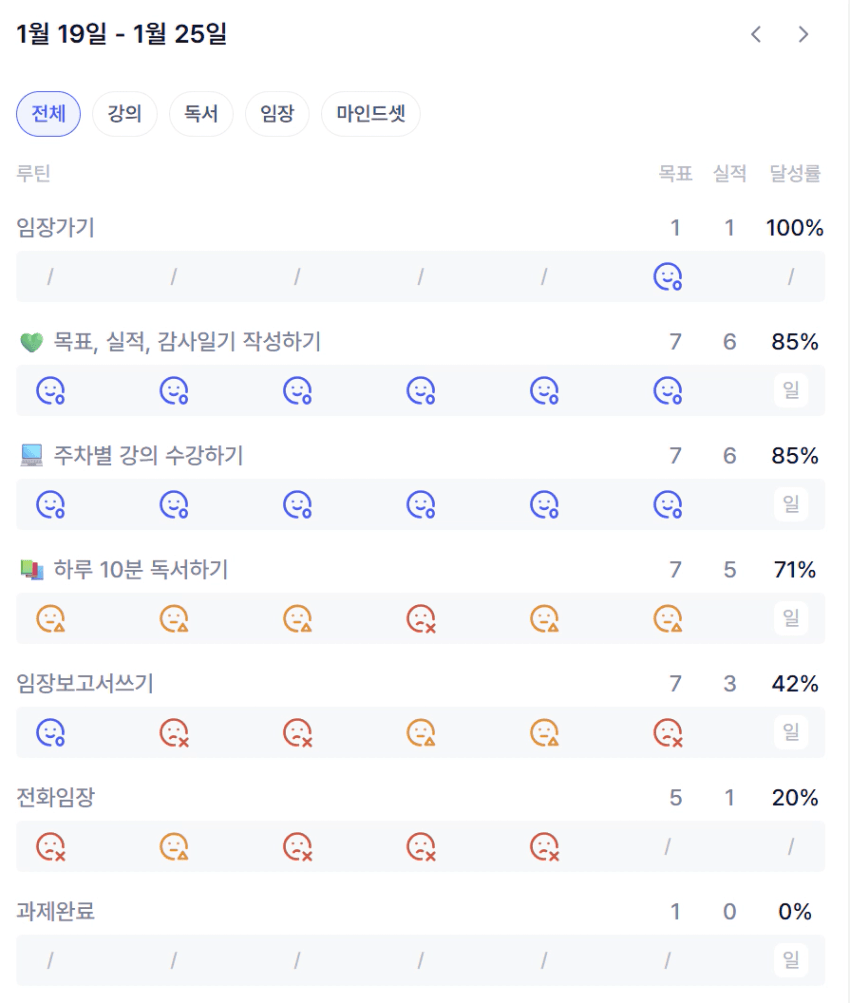This screenshot has width=850, height=1003.
Task: Click first red sad face in 전화임장 row
Action: 50,847
